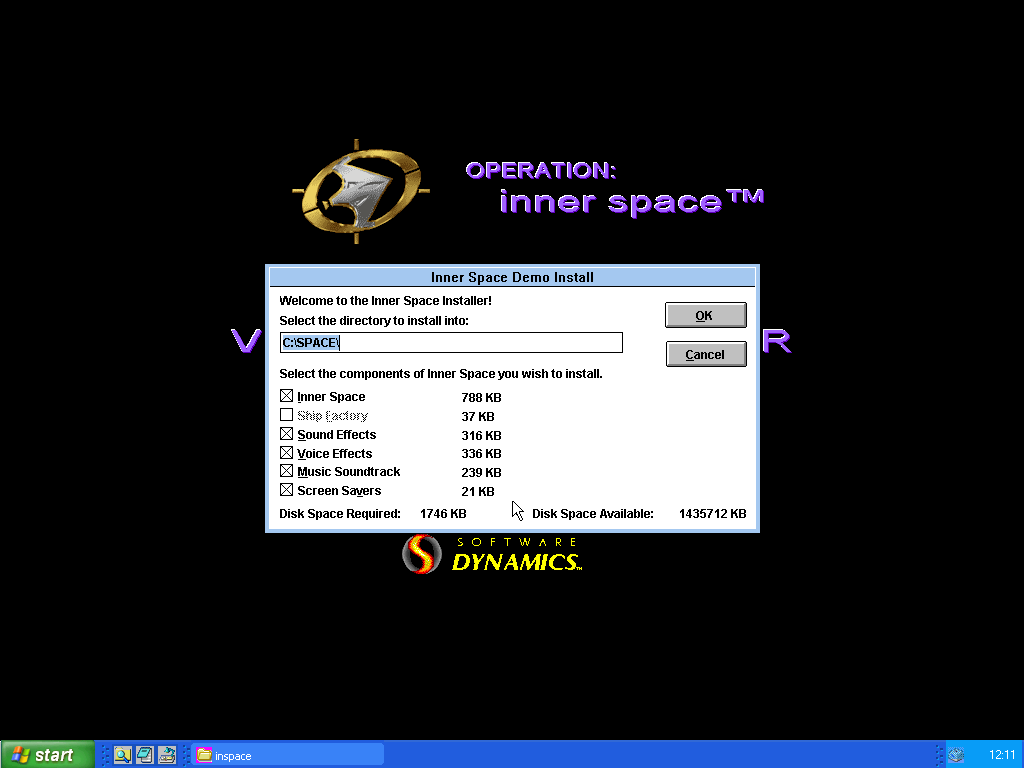This screenshot has height=768, width=1024.
Task: Click the inspace window label on the taskbar
Action: click(234, 756)
